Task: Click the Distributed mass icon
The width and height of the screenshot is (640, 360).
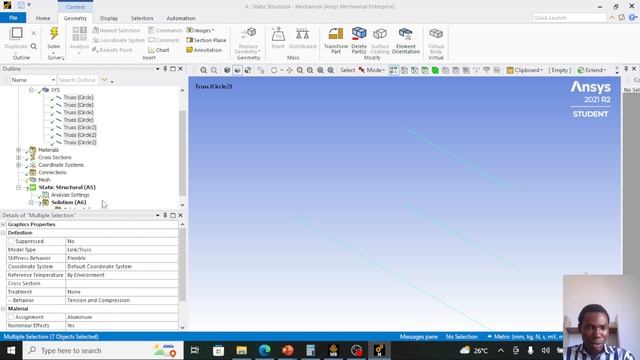Action: pos(302,34)
